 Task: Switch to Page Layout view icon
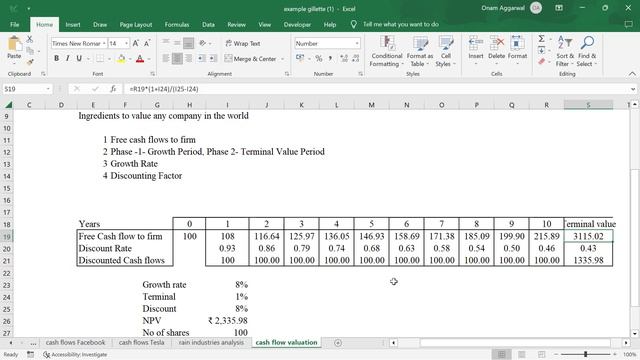click(522, 354)
